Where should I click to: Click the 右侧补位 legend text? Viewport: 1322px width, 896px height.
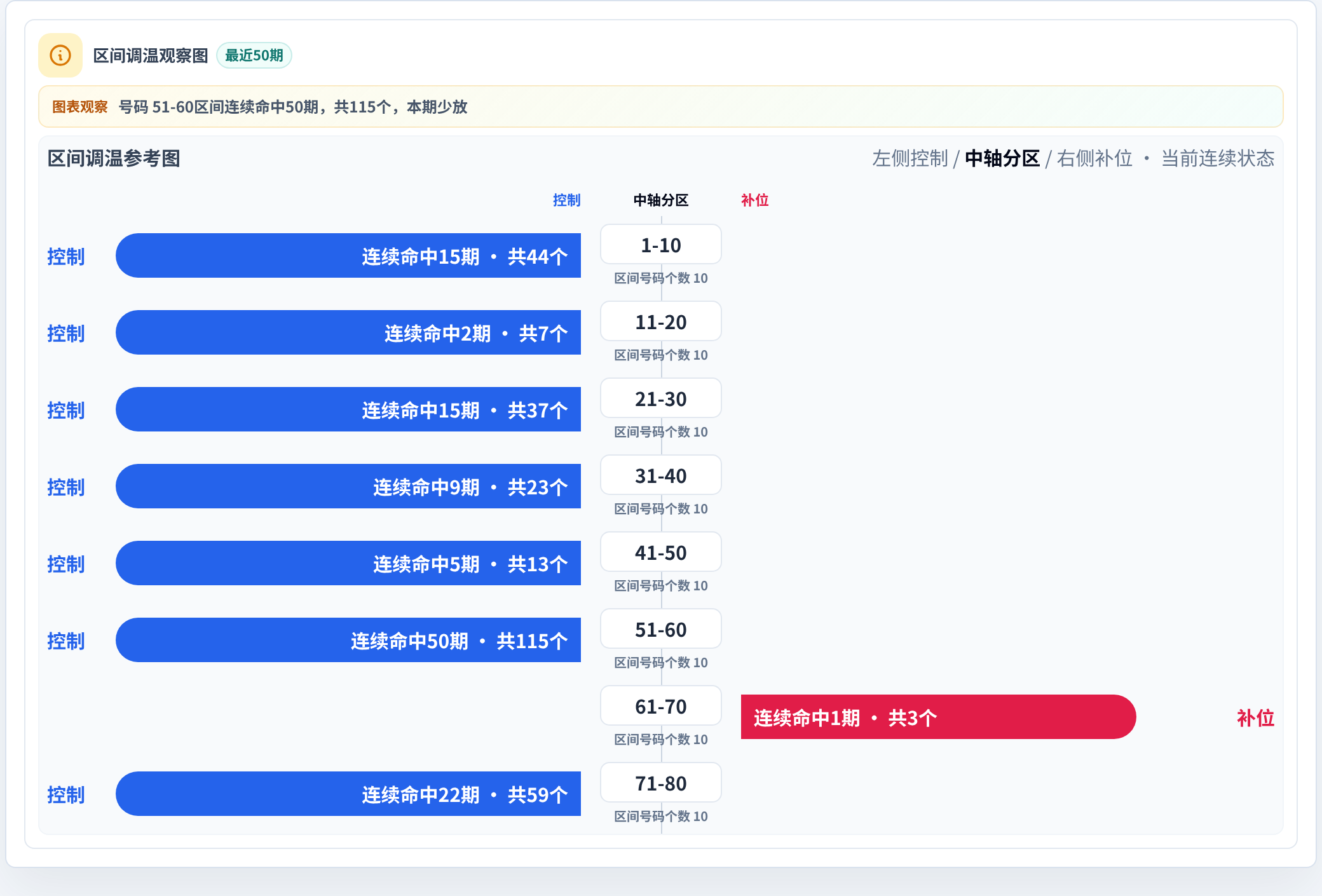click(1094, 158)
